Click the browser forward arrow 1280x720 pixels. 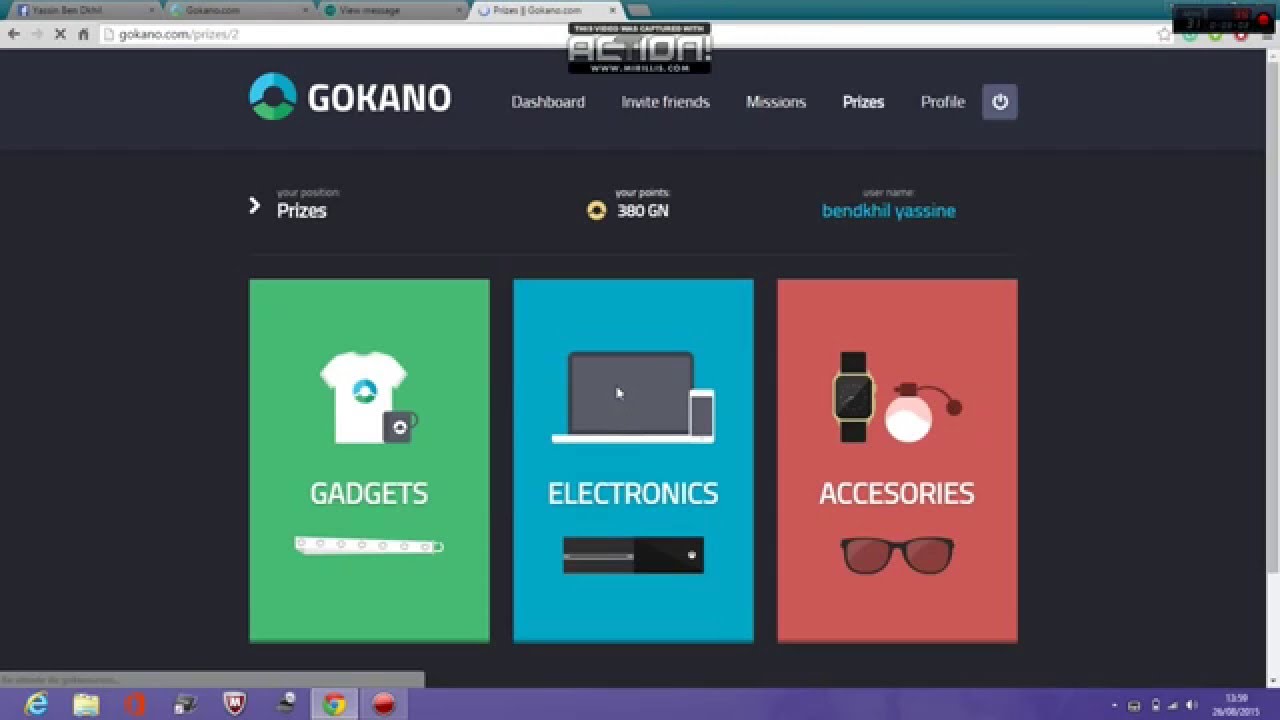[37, 34]
